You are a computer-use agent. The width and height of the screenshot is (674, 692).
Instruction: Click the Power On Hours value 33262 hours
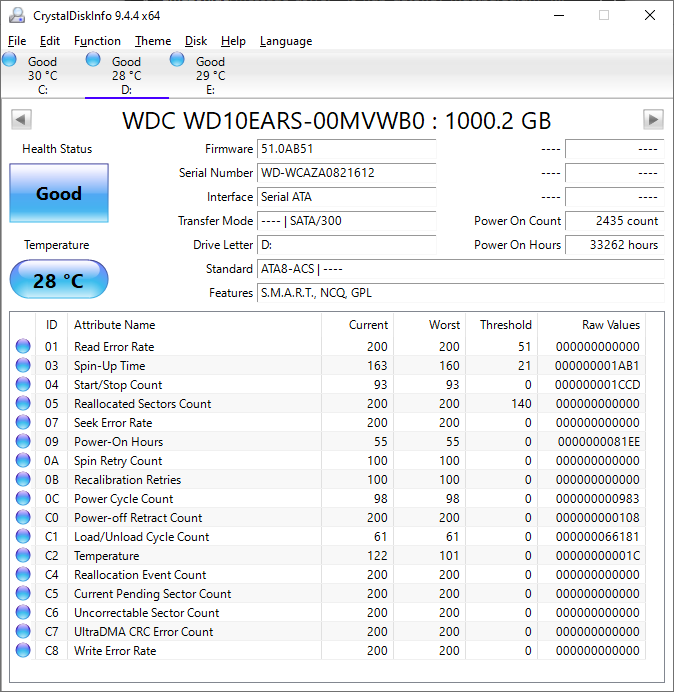coord(615,244)
